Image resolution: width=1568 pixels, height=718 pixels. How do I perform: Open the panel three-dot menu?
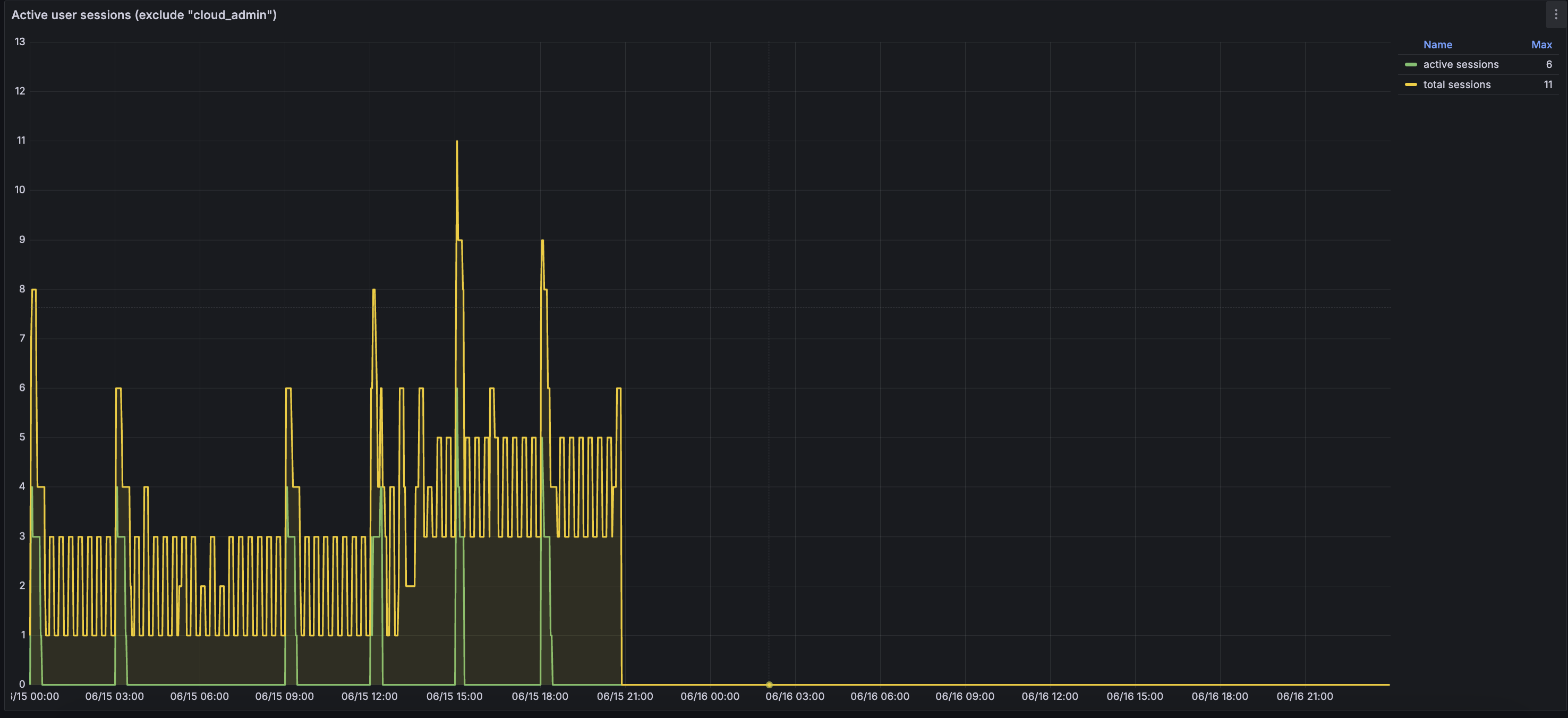tap(1556, 14)
